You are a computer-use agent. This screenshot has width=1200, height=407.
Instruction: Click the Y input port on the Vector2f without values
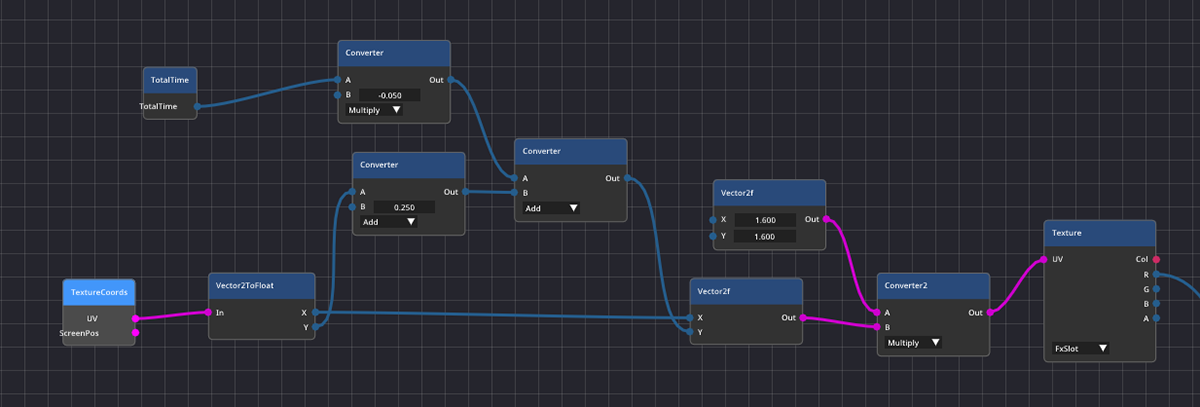[691, 332]
